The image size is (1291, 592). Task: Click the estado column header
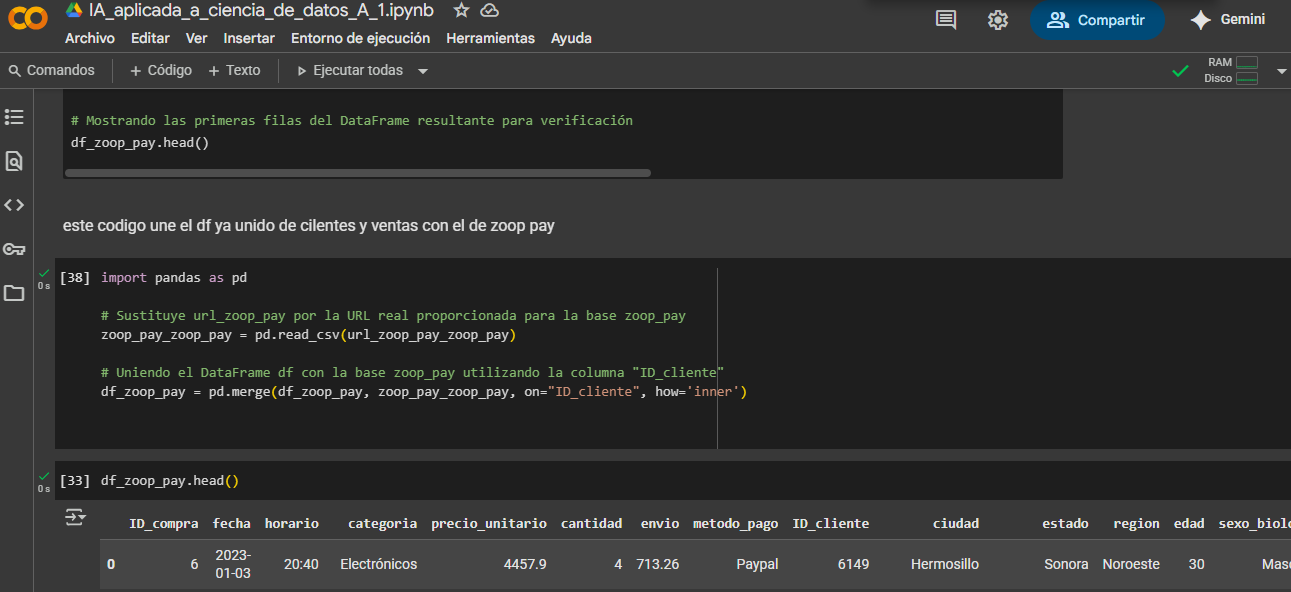pyautogui.click(x=1066, y=523)
